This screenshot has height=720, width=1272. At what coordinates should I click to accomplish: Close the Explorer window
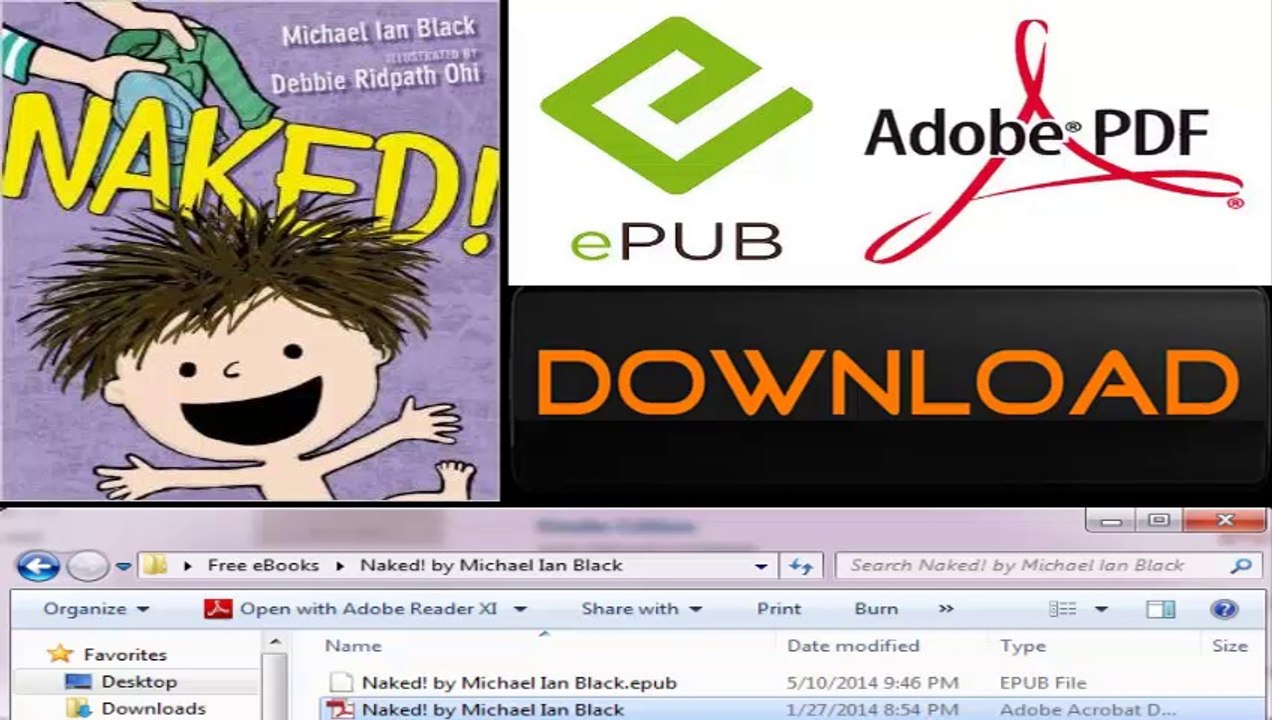(1225, 521)
